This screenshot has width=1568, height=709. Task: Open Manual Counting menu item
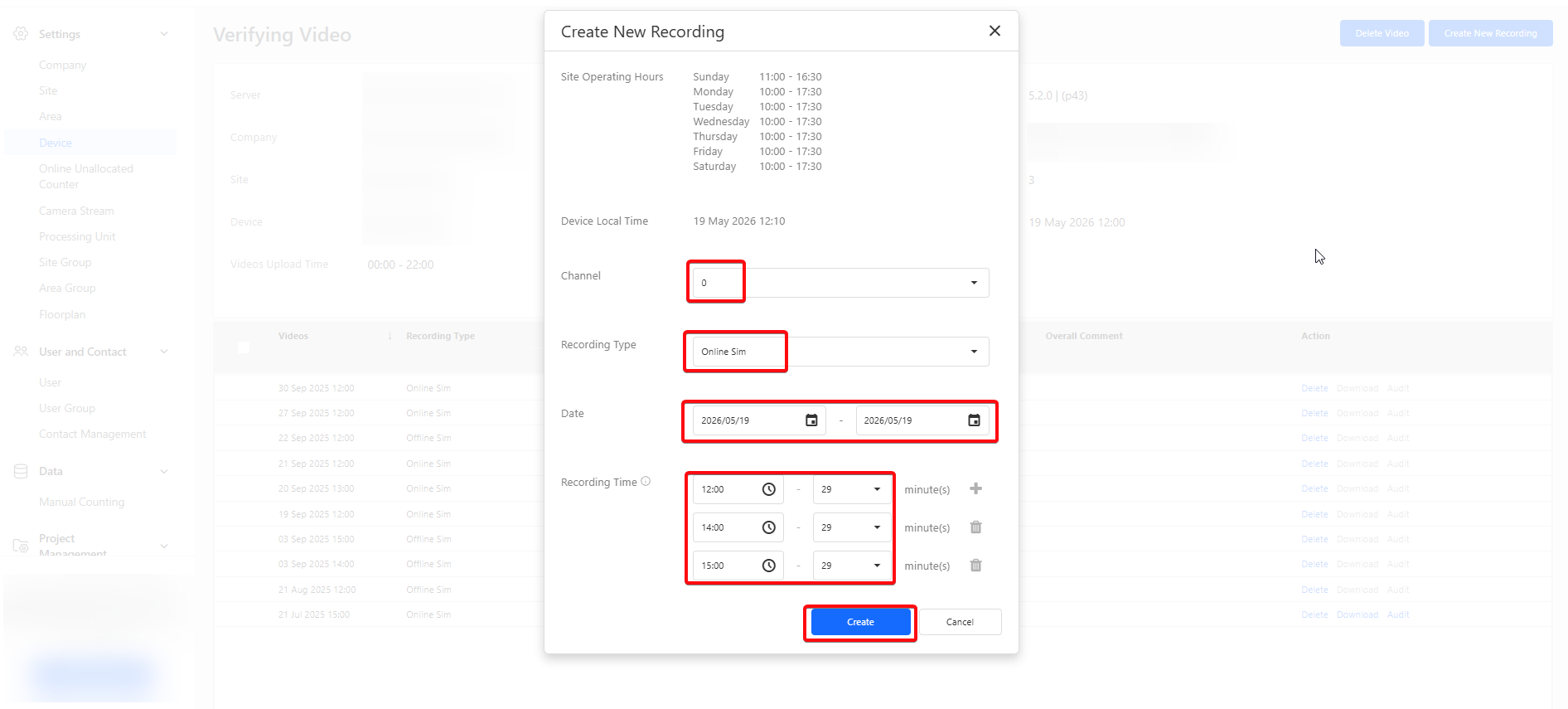pos(81,502)
